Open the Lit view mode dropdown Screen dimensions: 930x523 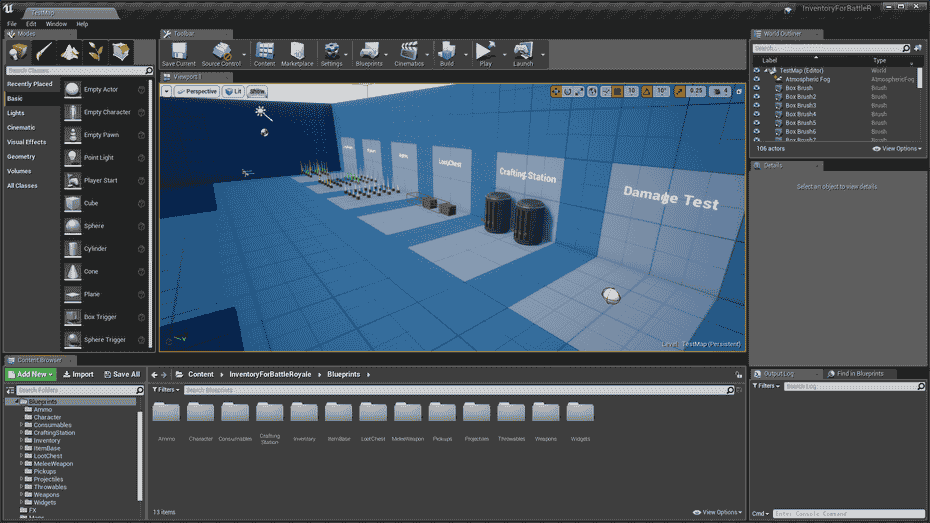click(x=234, y=91)
